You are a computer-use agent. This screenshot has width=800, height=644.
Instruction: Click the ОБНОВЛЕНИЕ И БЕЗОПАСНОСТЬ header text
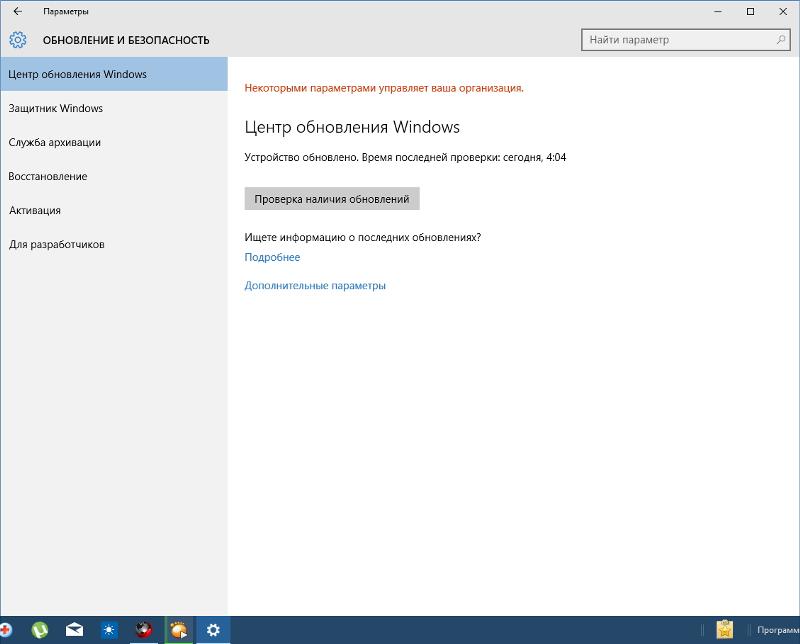point(126,40)
